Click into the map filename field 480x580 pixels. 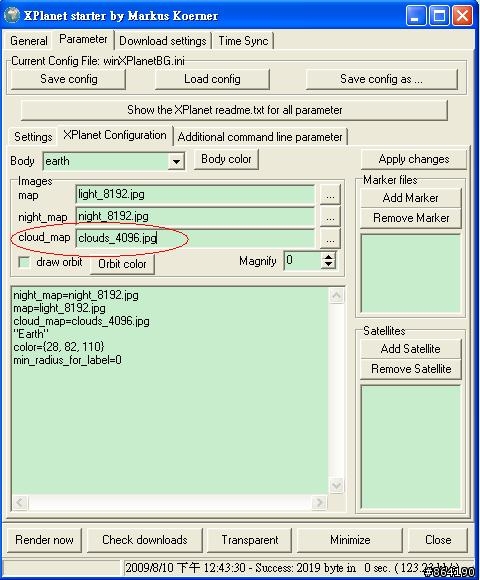click(195, 194)
